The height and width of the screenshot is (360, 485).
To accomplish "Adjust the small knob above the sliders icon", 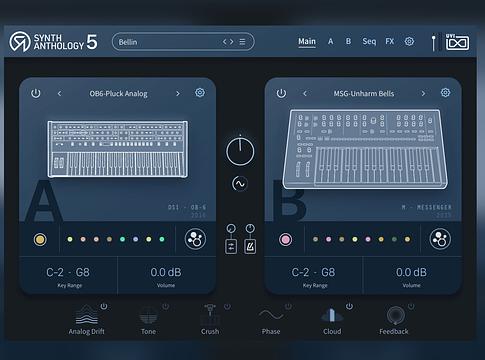I will click(x=231, y=229).
